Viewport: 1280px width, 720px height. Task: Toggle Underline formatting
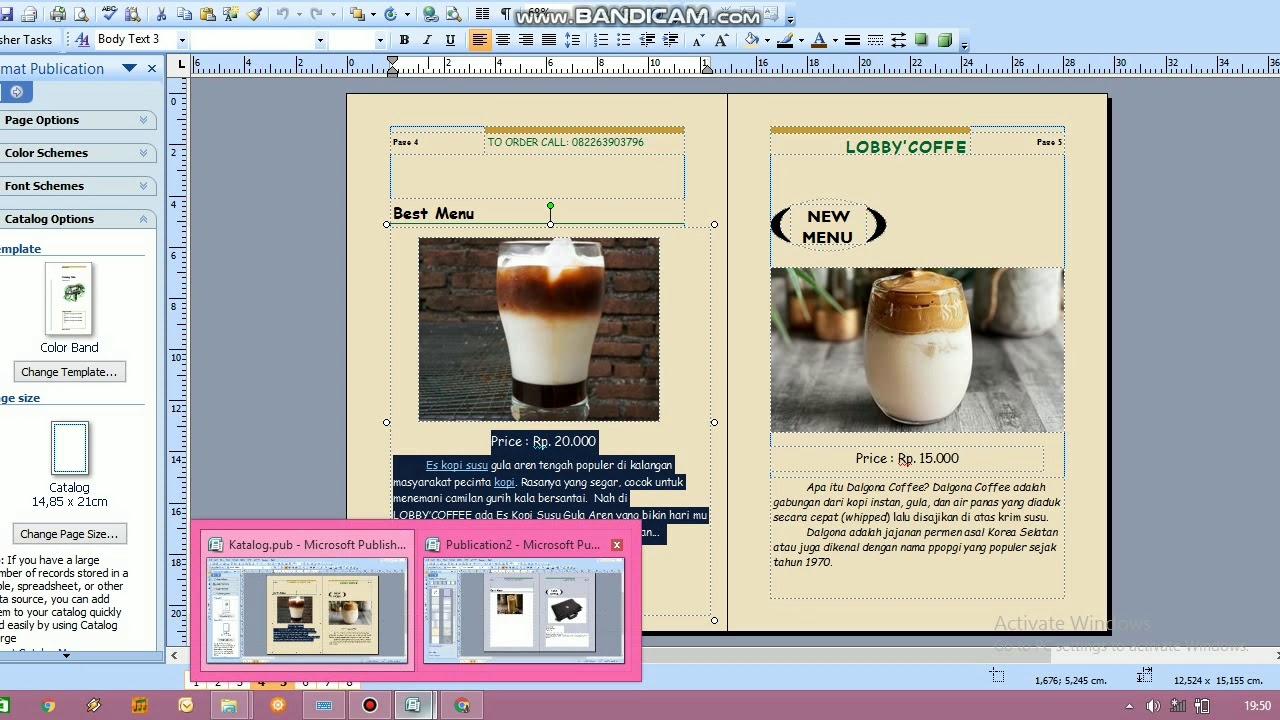click(x=450, y=40)
